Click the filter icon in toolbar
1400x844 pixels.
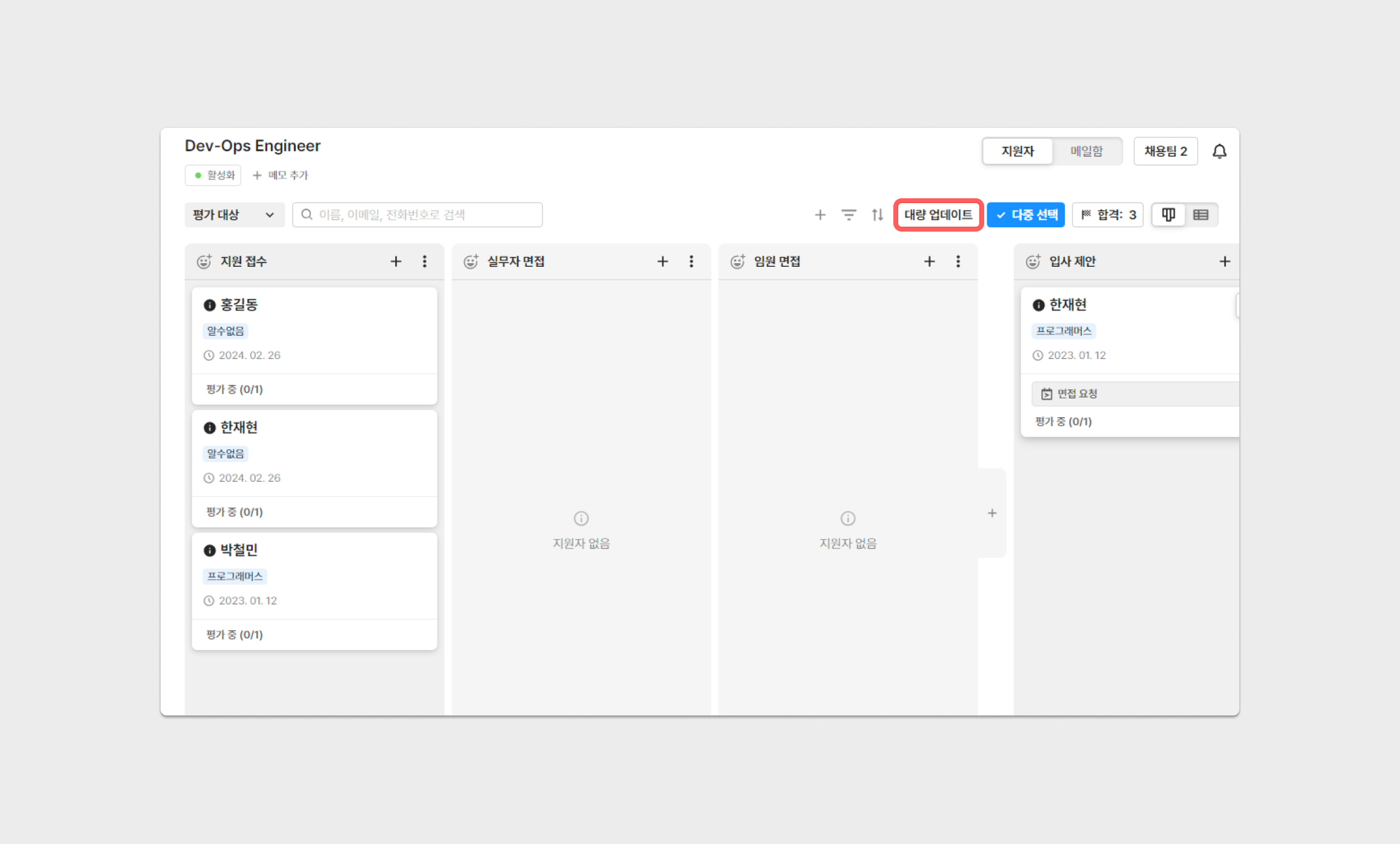click(x=848, y=215)
